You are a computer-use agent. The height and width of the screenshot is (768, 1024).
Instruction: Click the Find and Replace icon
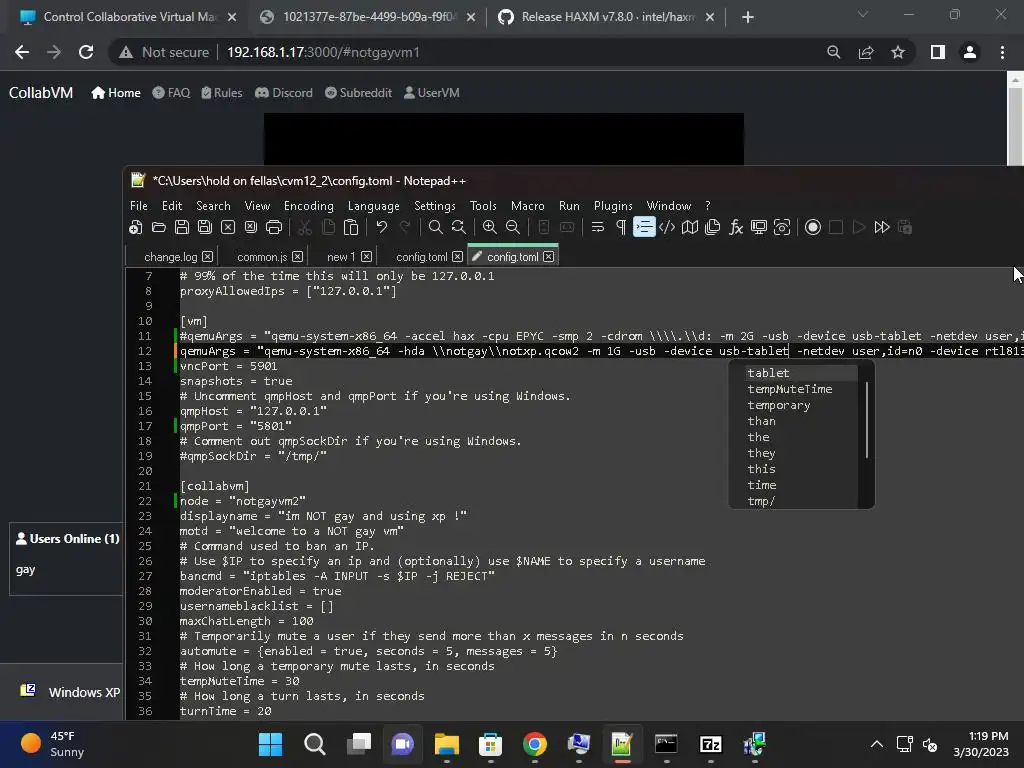point(458,227)
